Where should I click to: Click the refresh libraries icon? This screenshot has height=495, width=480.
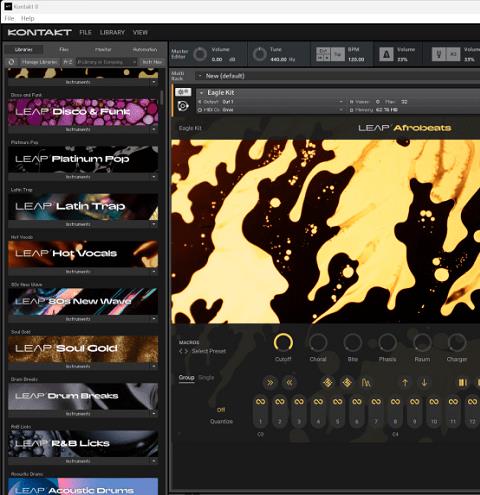pos(11,62)
